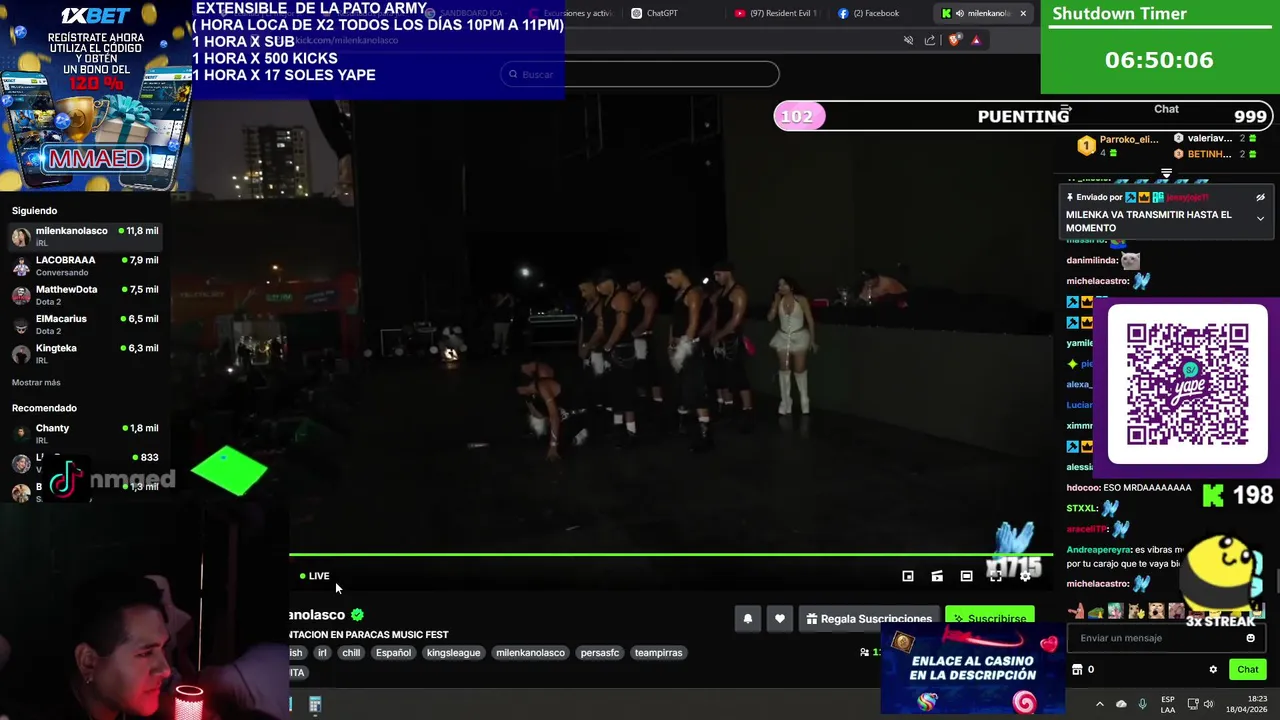Collapse chat panel arrow icon

click(x=1066, y=110)
